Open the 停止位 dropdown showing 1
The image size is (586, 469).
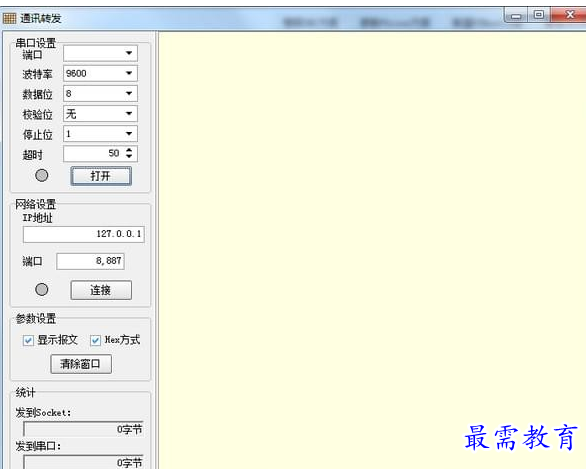(100, 134)
